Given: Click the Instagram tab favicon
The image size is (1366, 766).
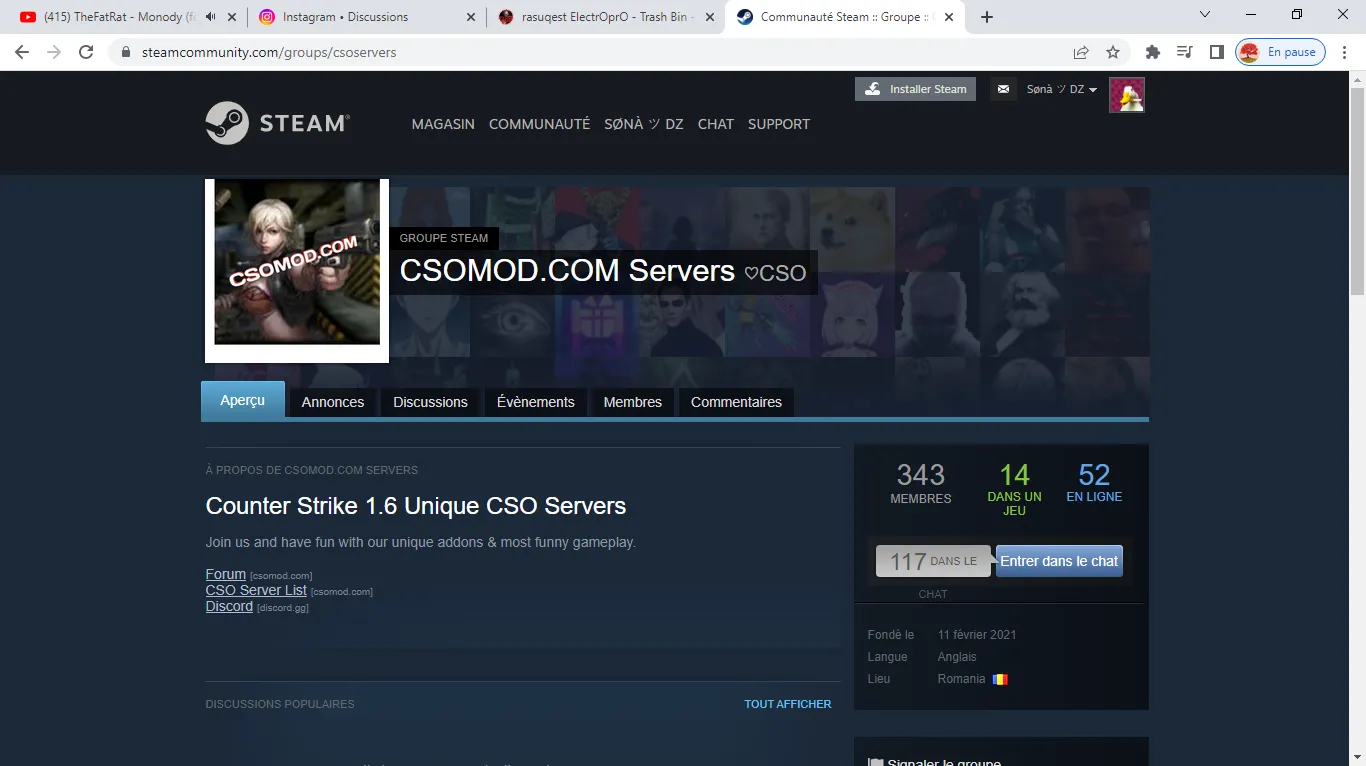Looking at the screenshot, I should tap(267, 17).
